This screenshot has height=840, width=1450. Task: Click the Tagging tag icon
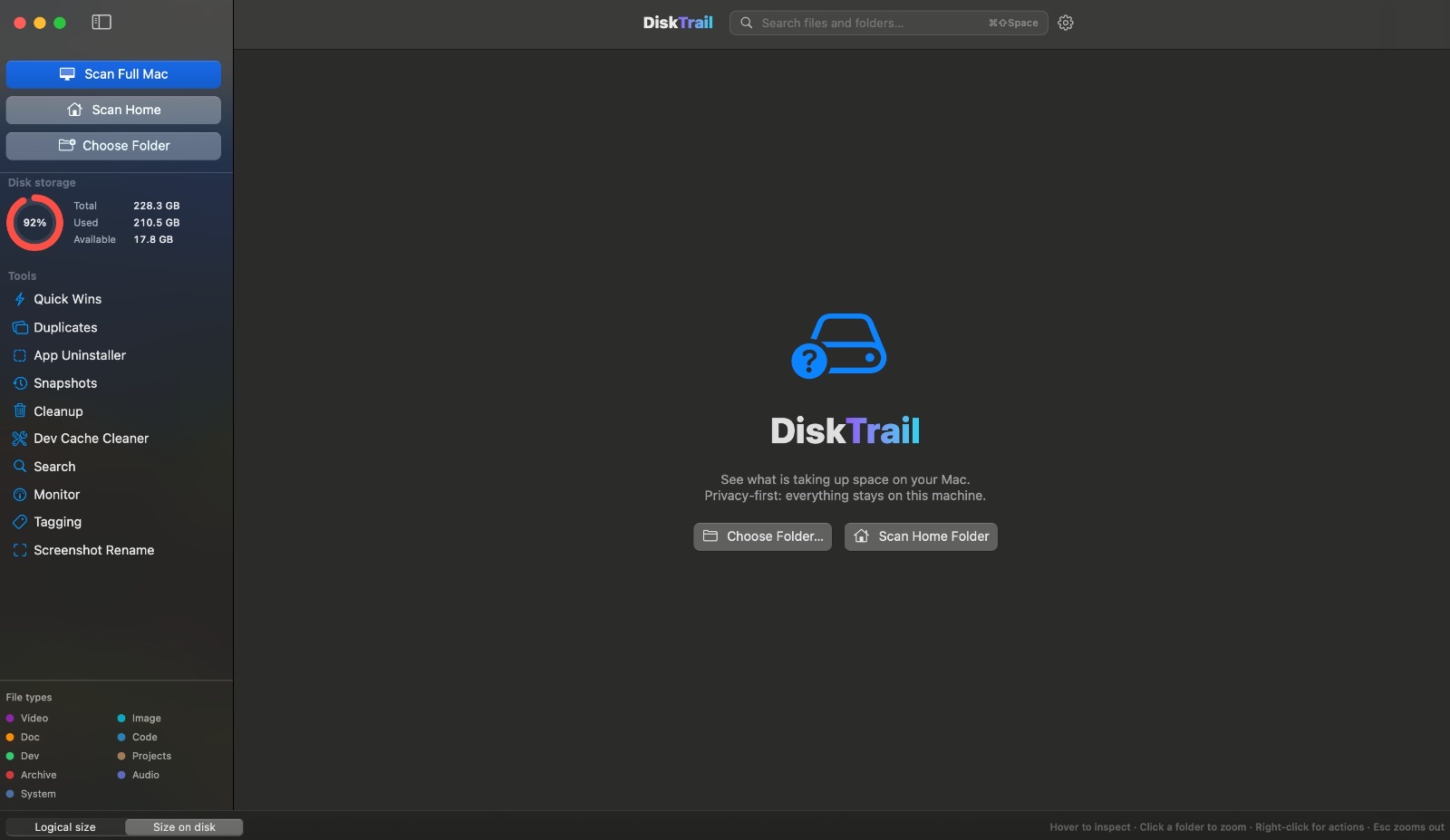point(20,522)
